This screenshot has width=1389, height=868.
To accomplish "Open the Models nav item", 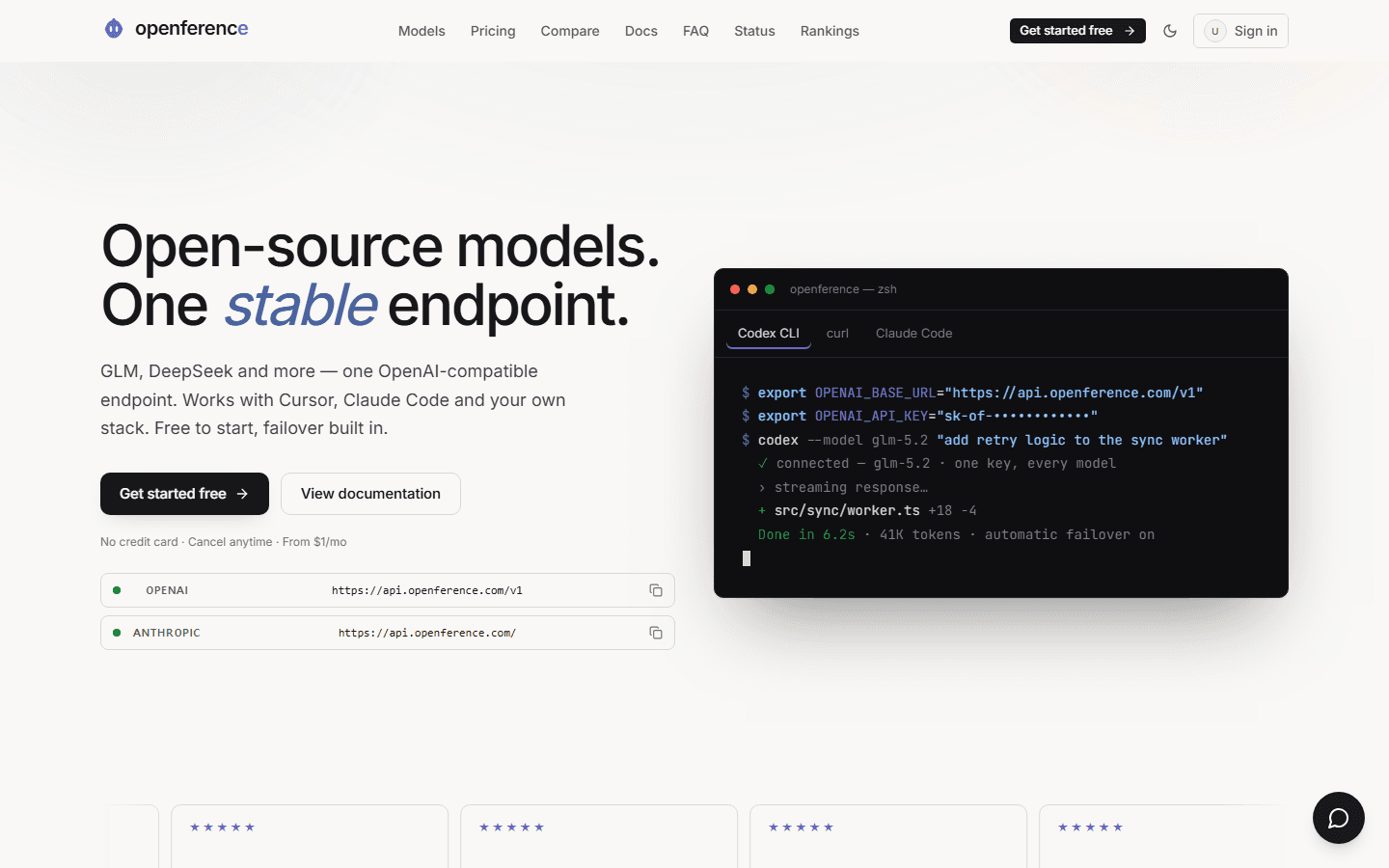I will [x=422, y=31].
